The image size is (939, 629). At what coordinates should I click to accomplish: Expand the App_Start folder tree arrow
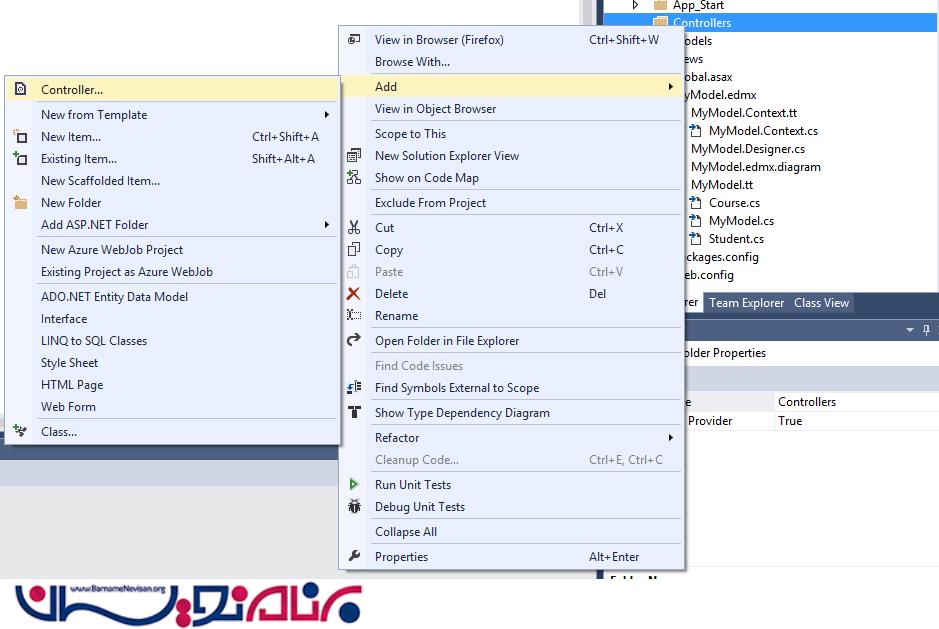tap(635, 5)
